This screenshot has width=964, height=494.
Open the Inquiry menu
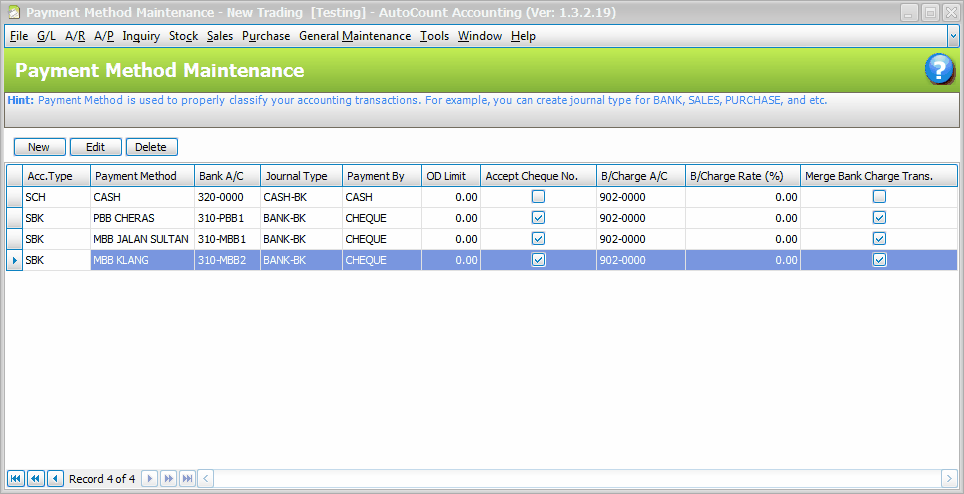[x=141, y=36]
